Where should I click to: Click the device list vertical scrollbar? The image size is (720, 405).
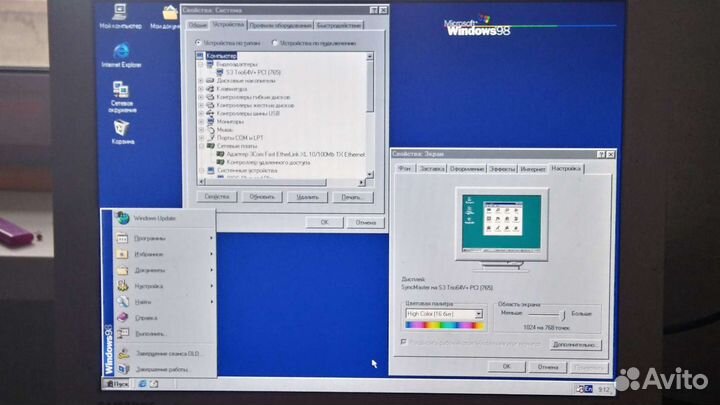tap(370, 115)
